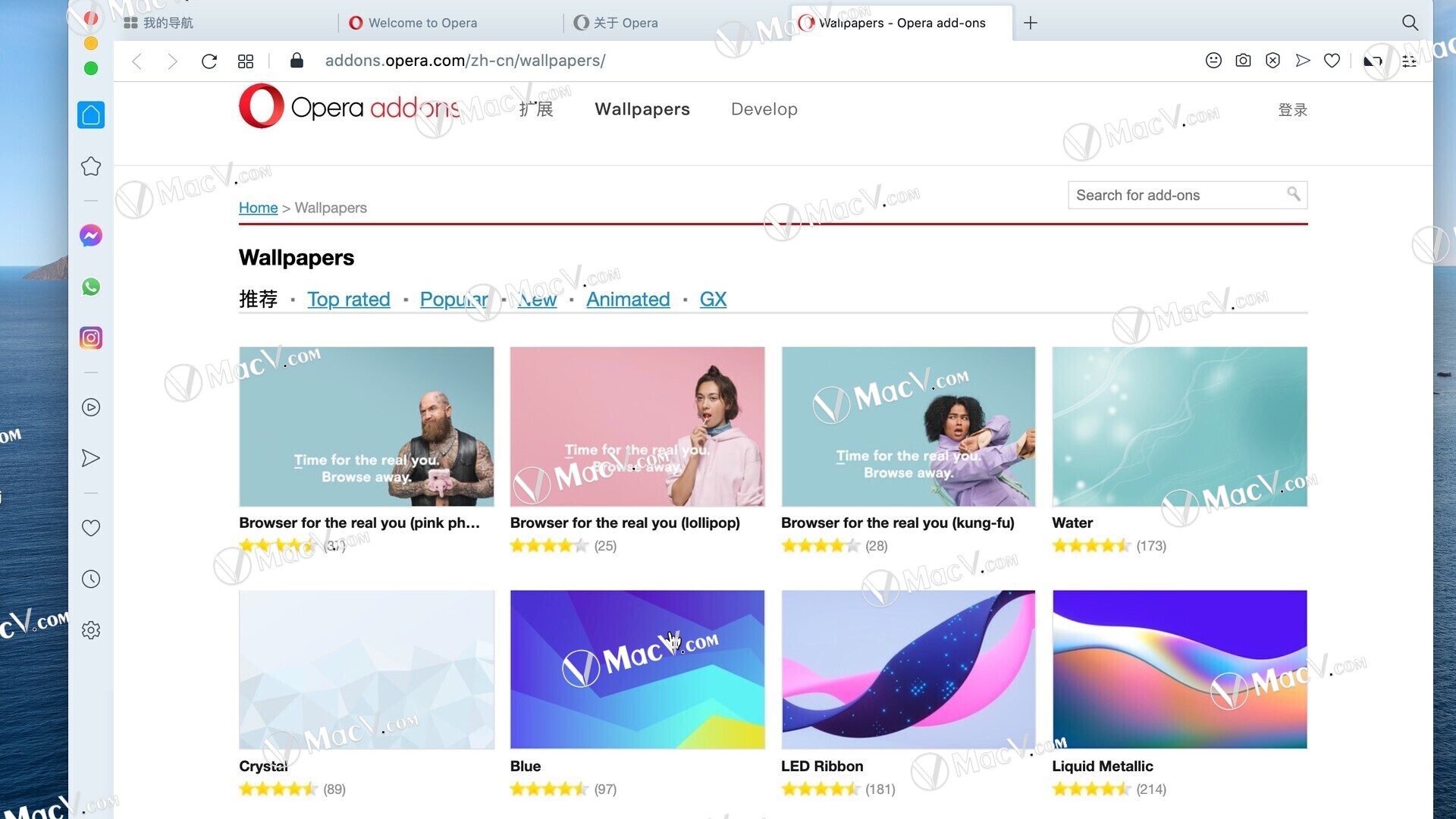Click the 登录 login link
This screenshot has height=819, width=1456.
pos(1292,110)
